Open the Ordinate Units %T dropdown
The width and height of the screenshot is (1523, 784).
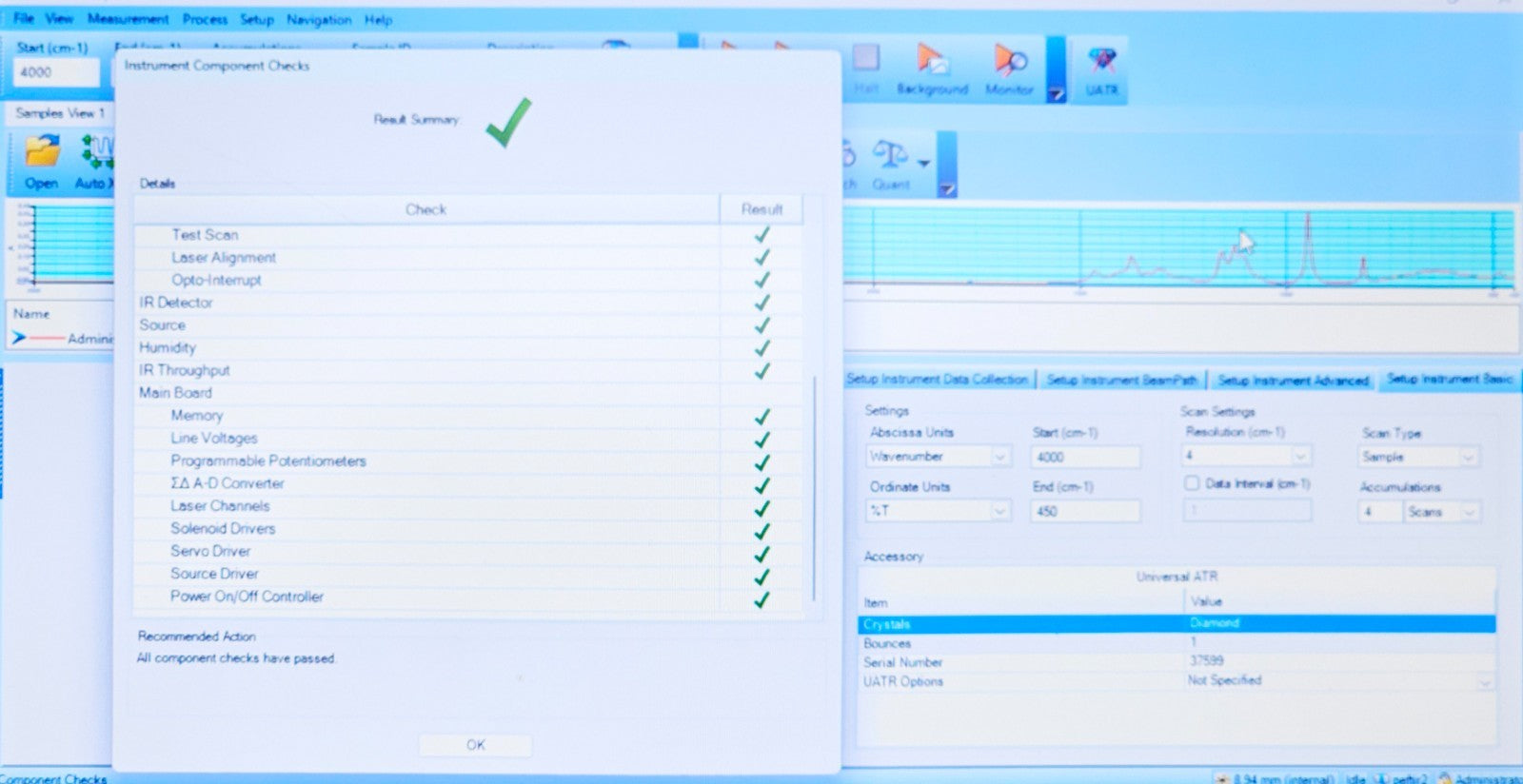click(999, 511)
